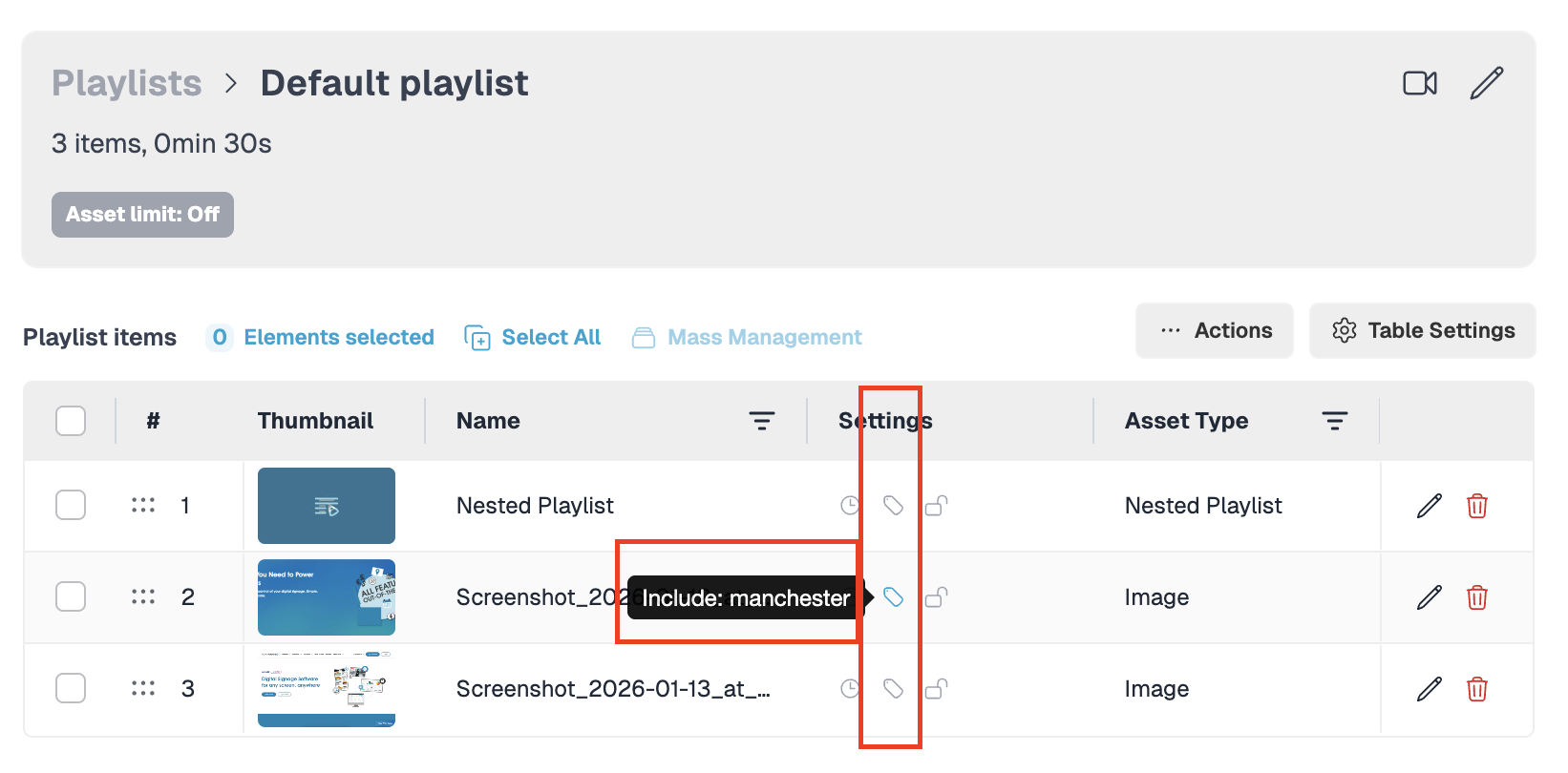
Task: Click the 'Image' asset type in row 2
Action: click(x=1156, y=597)
